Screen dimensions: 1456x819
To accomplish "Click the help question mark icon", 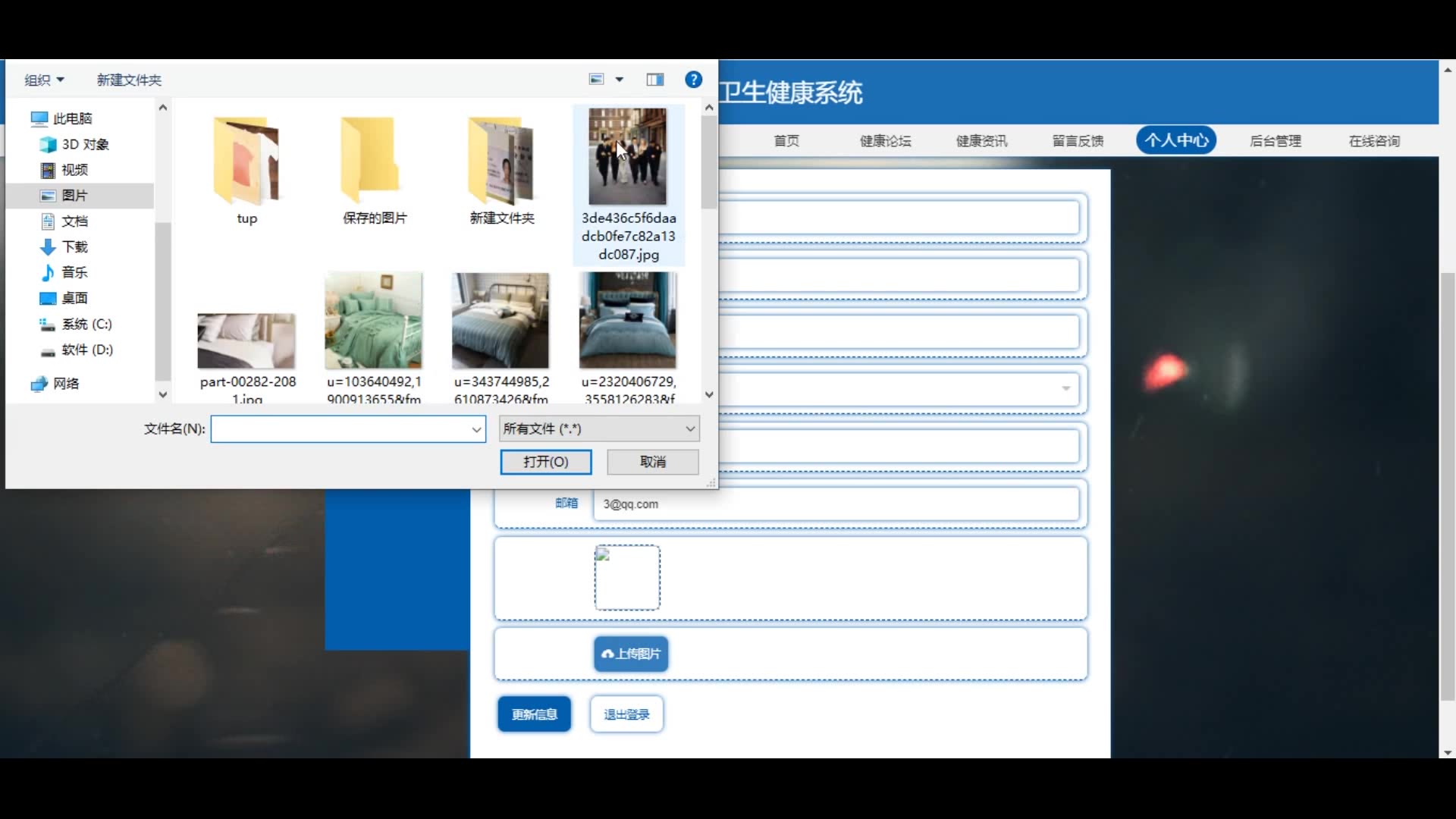I will pyautogui.click(x=693, y=80).
